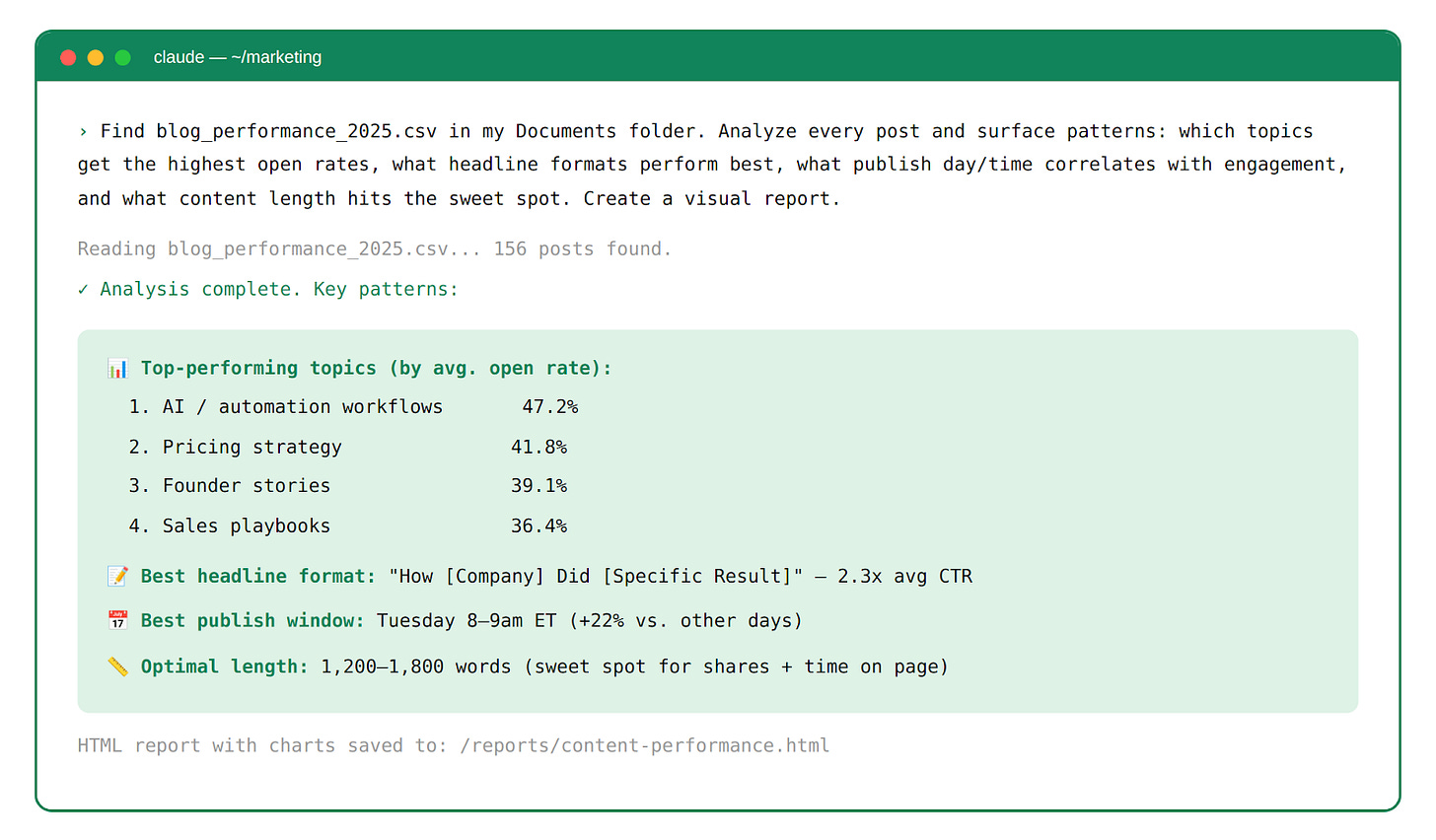Click the Best headline format label

[257, 577]
